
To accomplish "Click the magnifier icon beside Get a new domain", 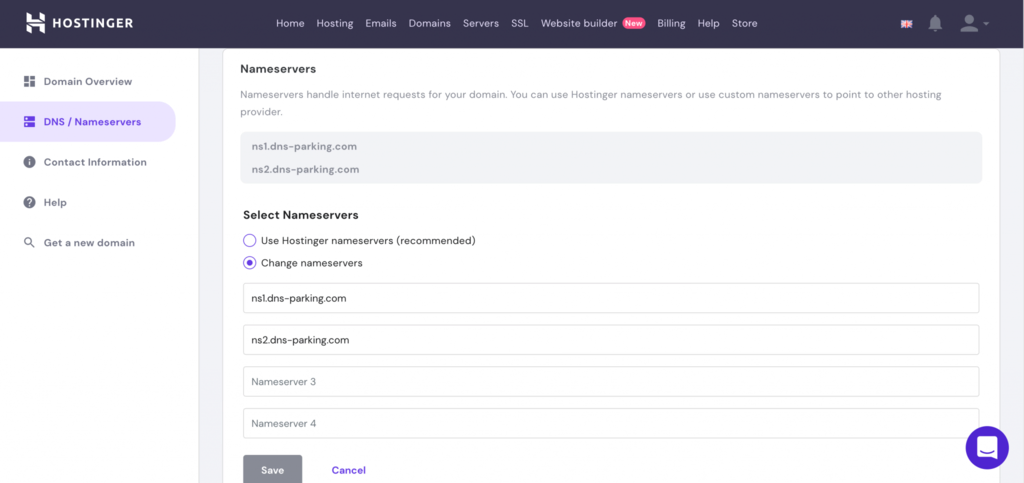I will [x=29, y=243].
